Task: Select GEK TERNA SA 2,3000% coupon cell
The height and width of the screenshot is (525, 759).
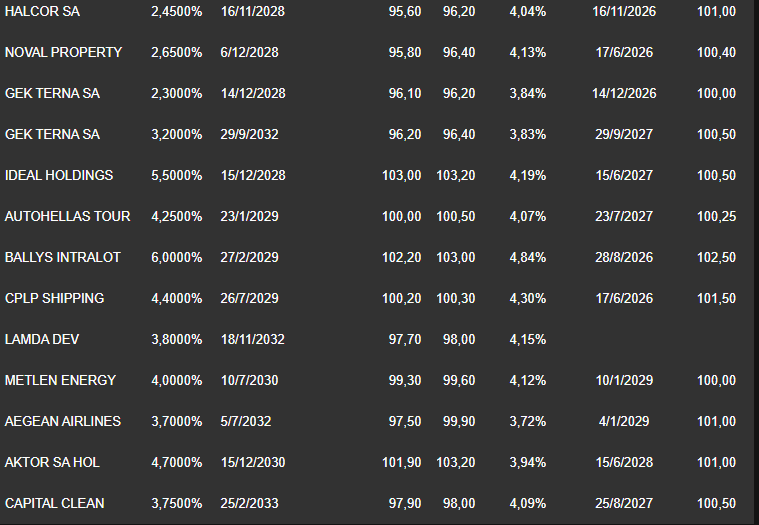Action: tap(177, 93)
